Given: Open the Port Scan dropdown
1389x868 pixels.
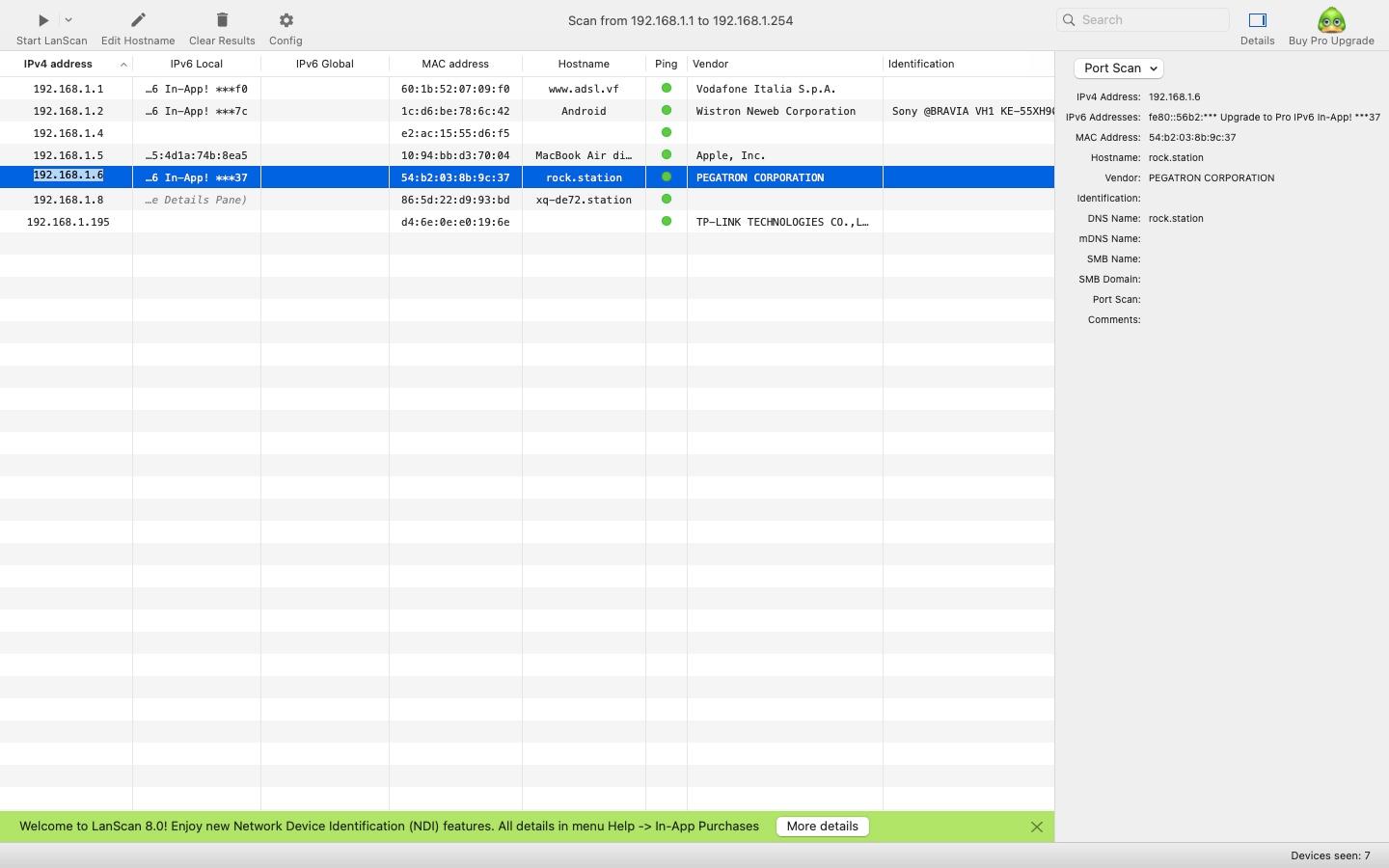Looking at the screenshot, I should 1119,68.
